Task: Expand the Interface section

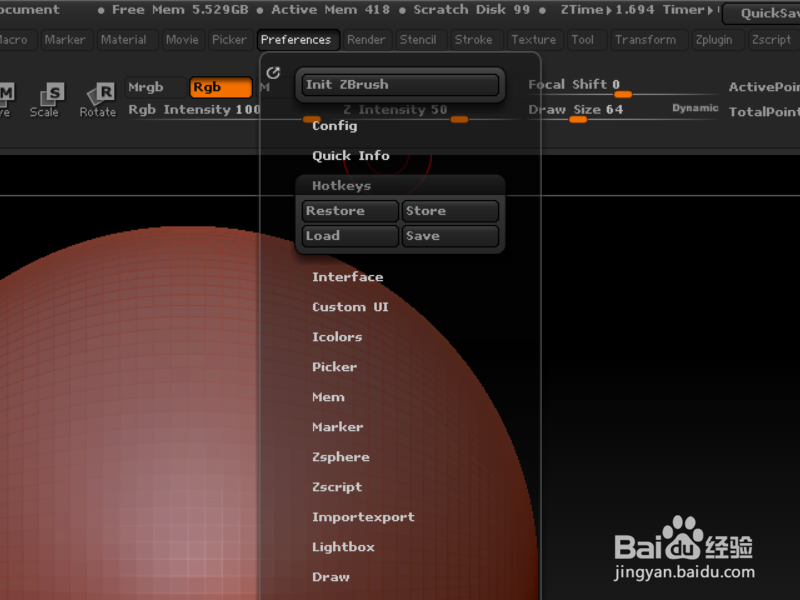Action: pyautogui.click(x=347, y=277)
